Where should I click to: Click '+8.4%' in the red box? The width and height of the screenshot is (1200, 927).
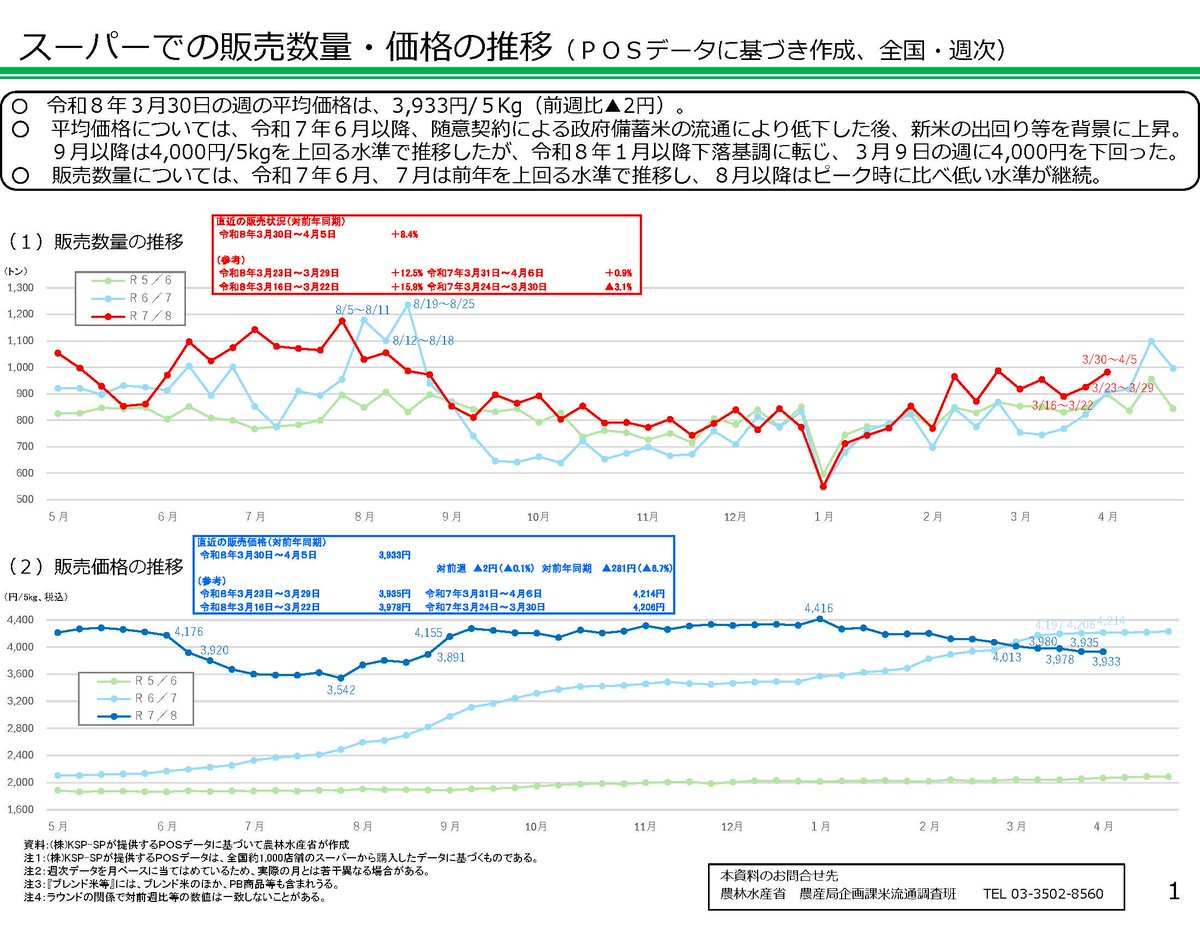(404, 233)
